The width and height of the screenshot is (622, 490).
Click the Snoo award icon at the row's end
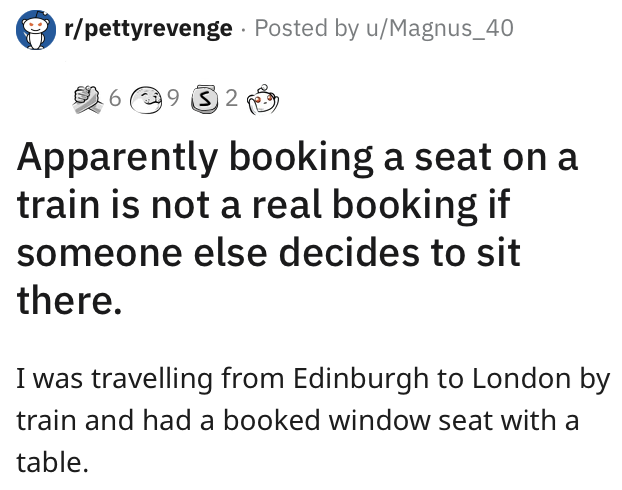264,98
